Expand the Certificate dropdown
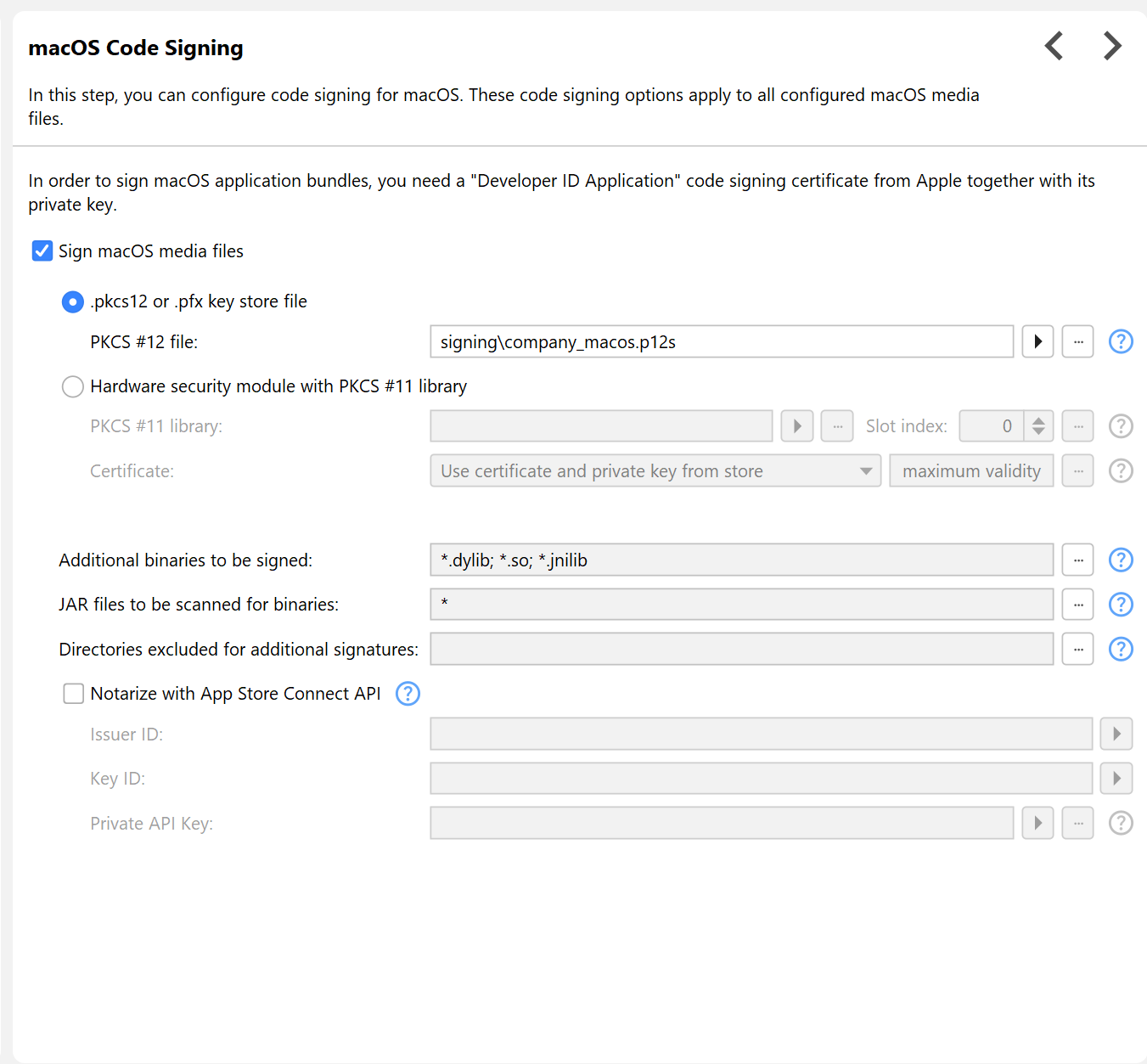 865,471
